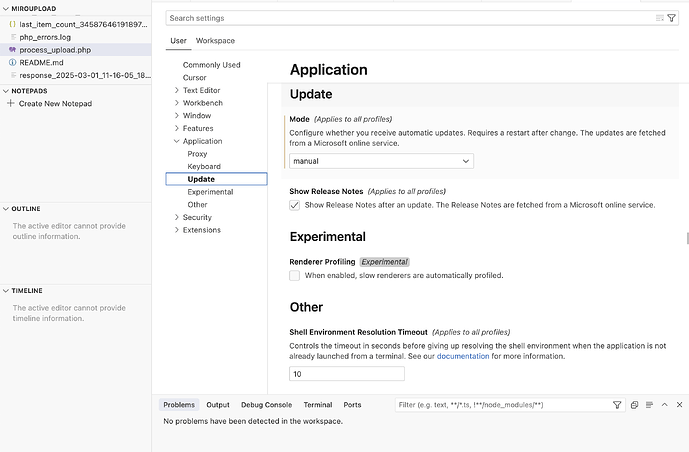Open the Terminal panel tab
689x452 pixels.
(x=318, y=405)
